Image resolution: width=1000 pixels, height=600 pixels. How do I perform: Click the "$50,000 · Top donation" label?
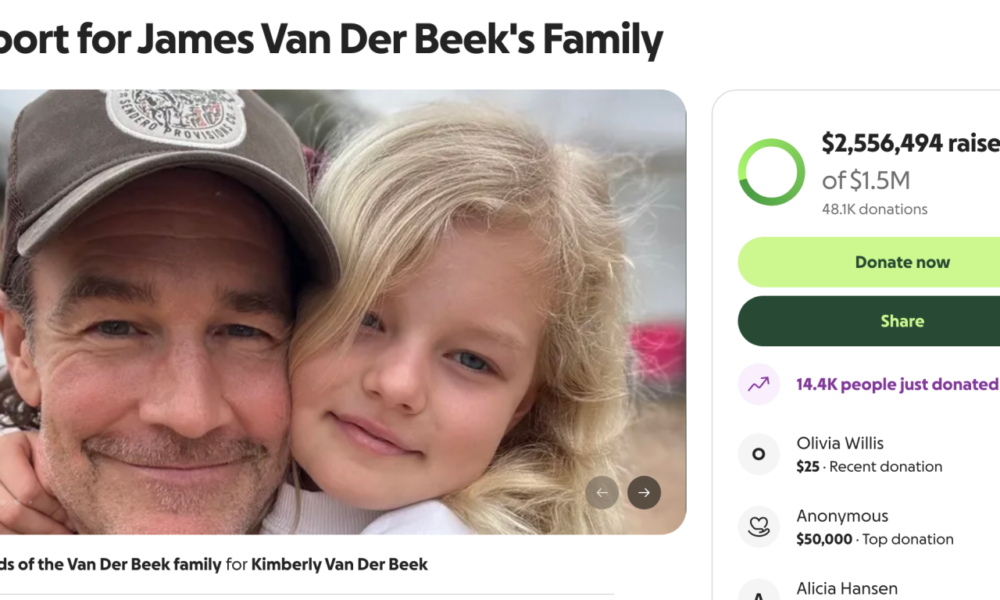click(875, 539)
